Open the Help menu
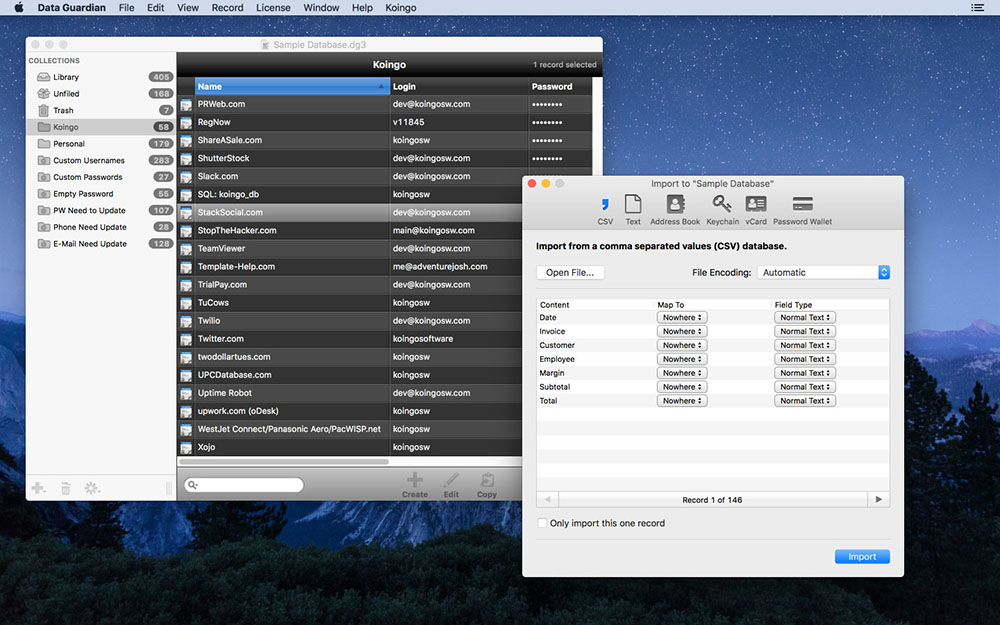Viewport: 1000px width, 625px height. click(362, 8)
